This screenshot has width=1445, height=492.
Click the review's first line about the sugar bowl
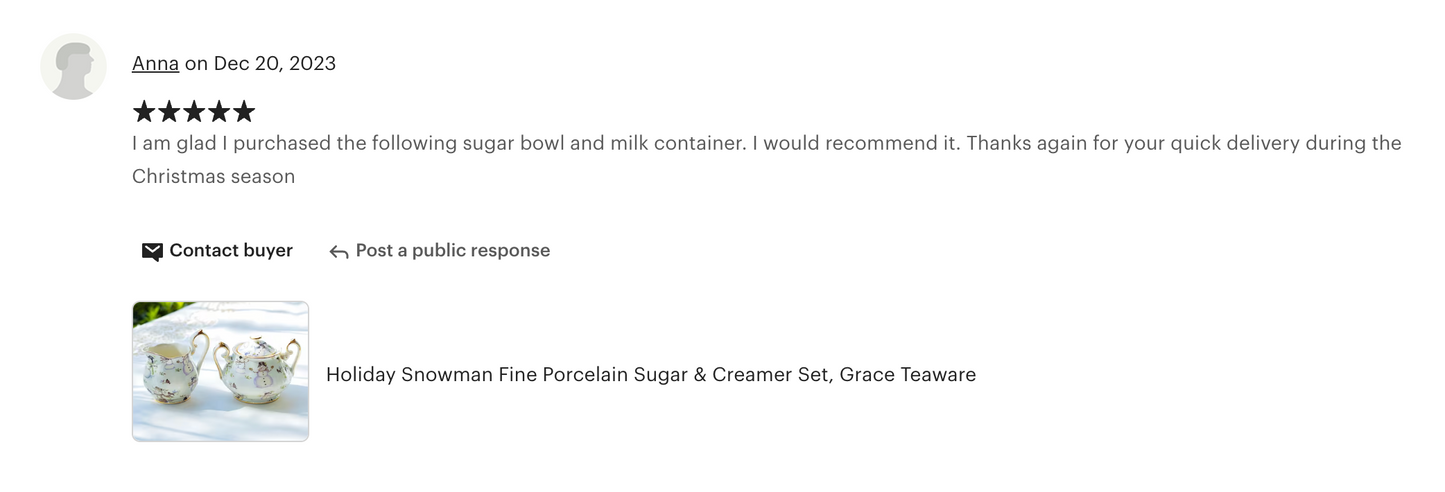click(x=438, y=143)
